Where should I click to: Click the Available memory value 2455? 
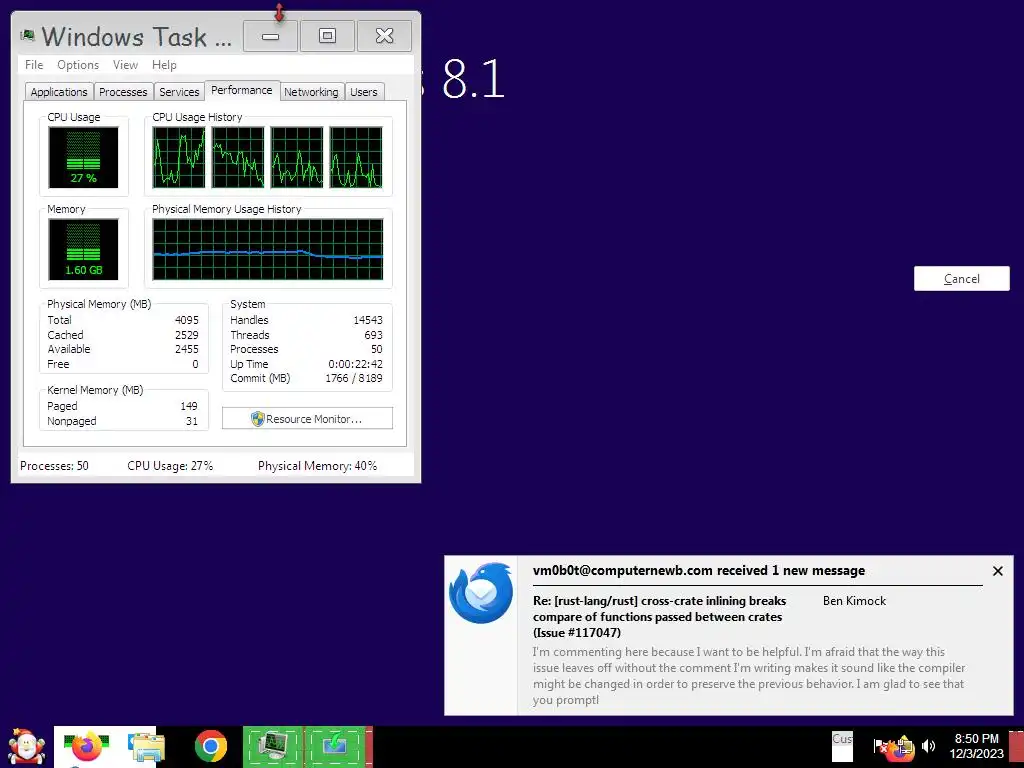187,349
